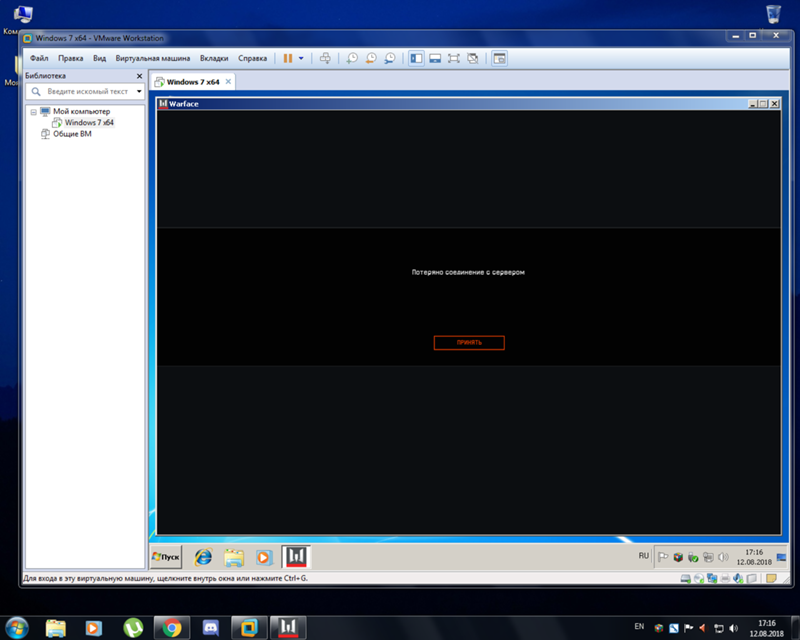Close the Библиотека panel
The height and width of the screenshot is (640, 800).
click(x=139, y=76)
